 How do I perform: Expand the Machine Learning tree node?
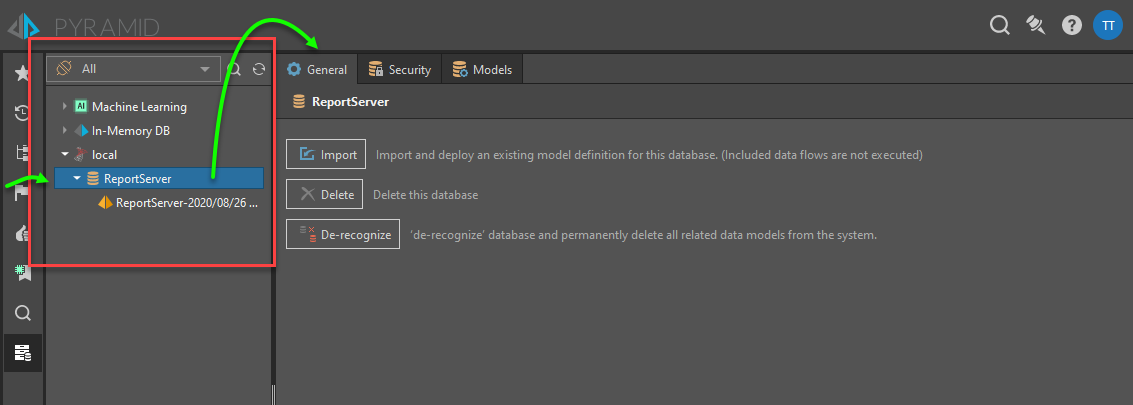[x=65, y=106]
